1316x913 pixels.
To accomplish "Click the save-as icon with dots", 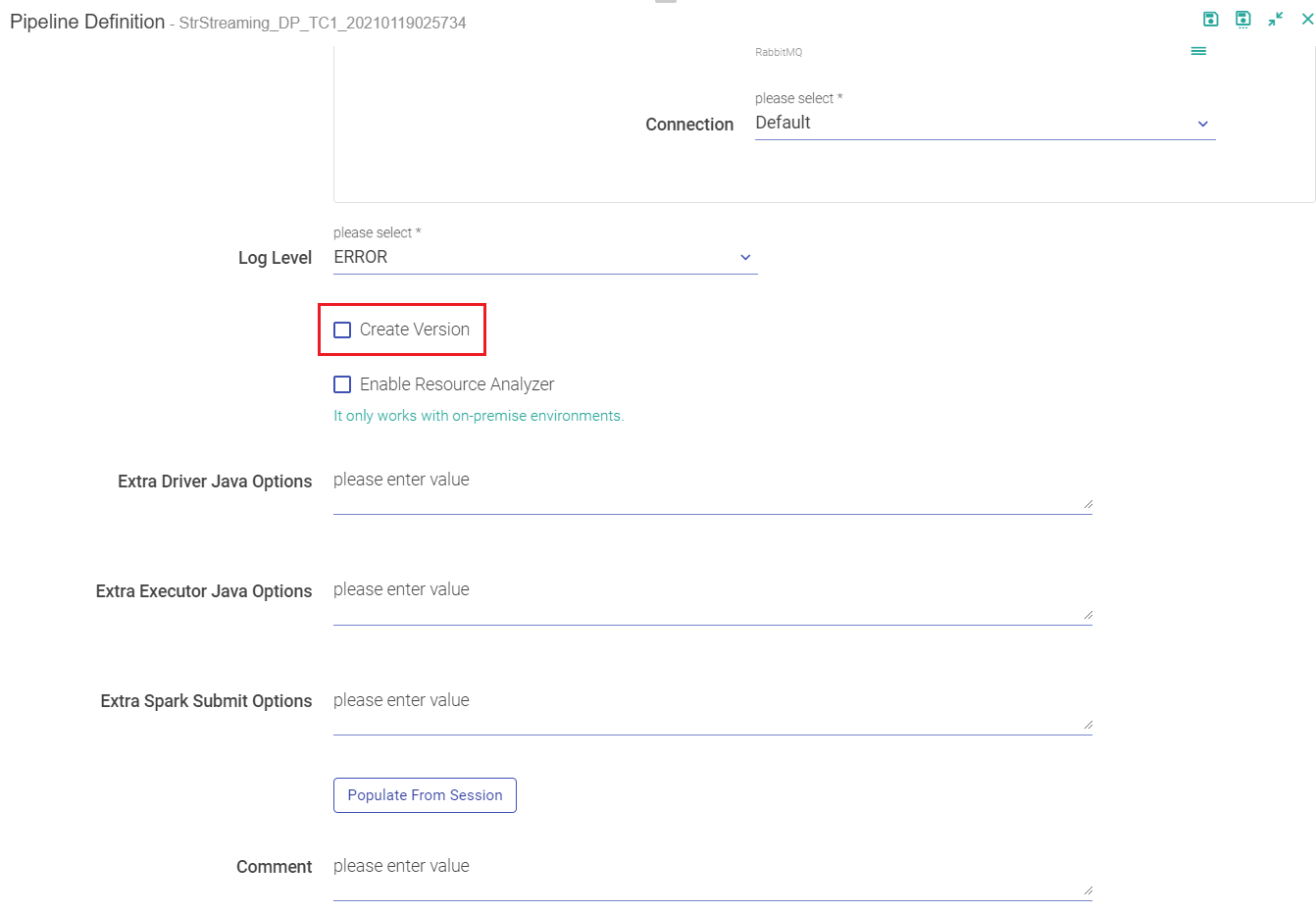I will click(x=1242, y=19).
